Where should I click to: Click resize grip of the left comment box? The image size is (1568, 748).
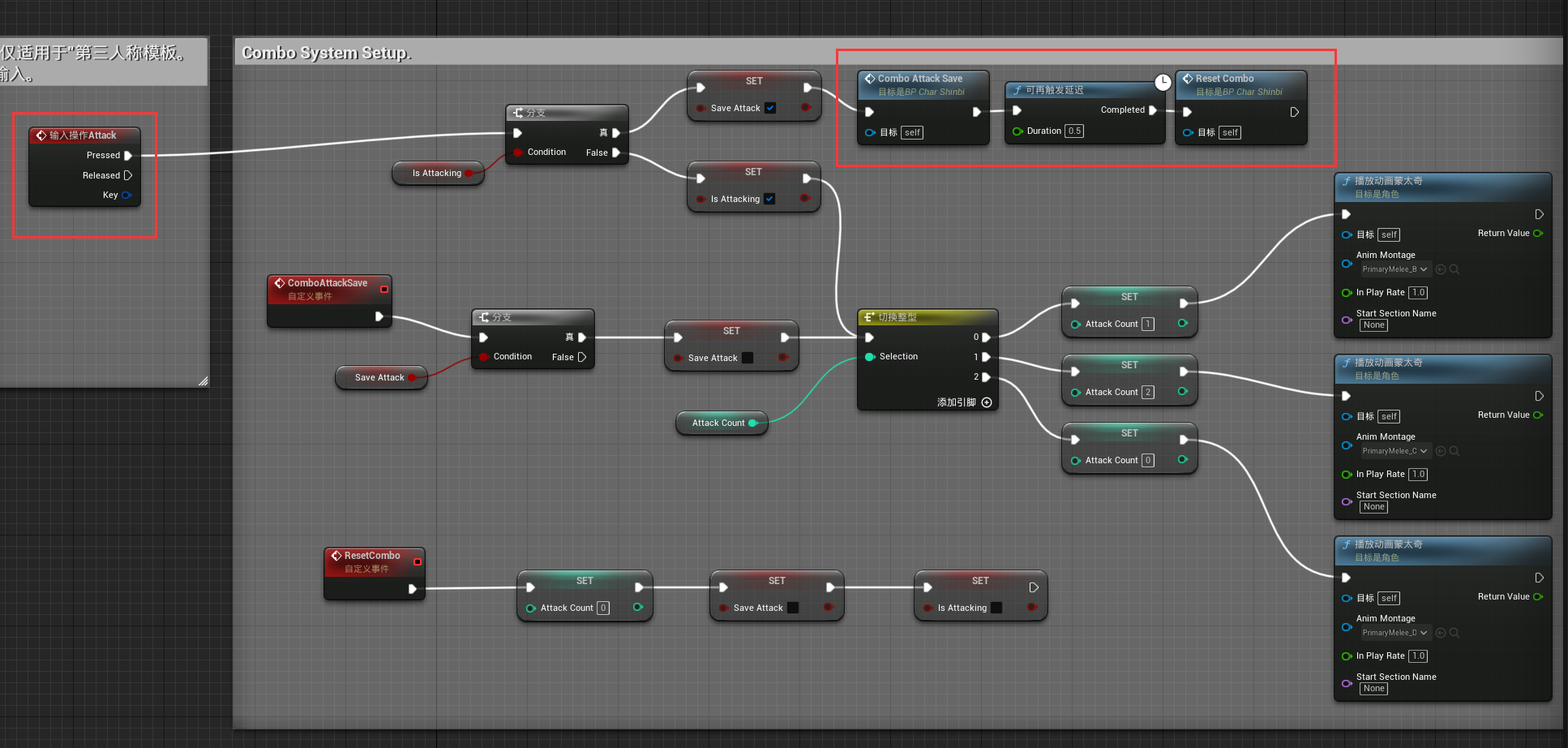[203, 380]
